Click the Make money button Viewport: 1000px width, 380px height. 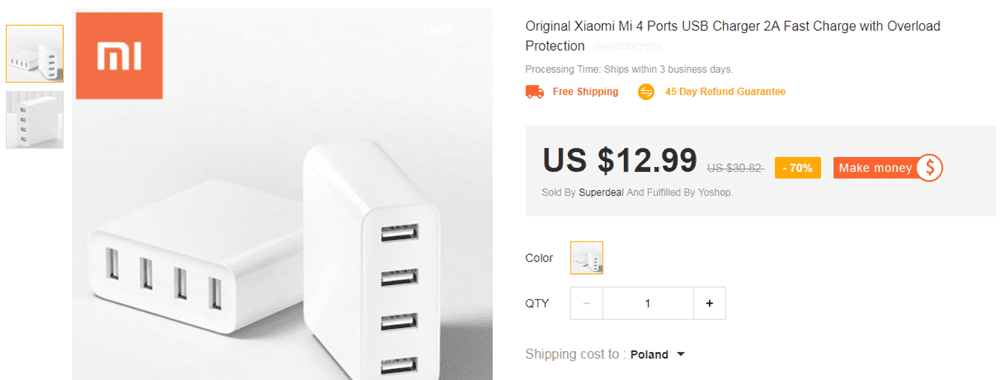887,168
